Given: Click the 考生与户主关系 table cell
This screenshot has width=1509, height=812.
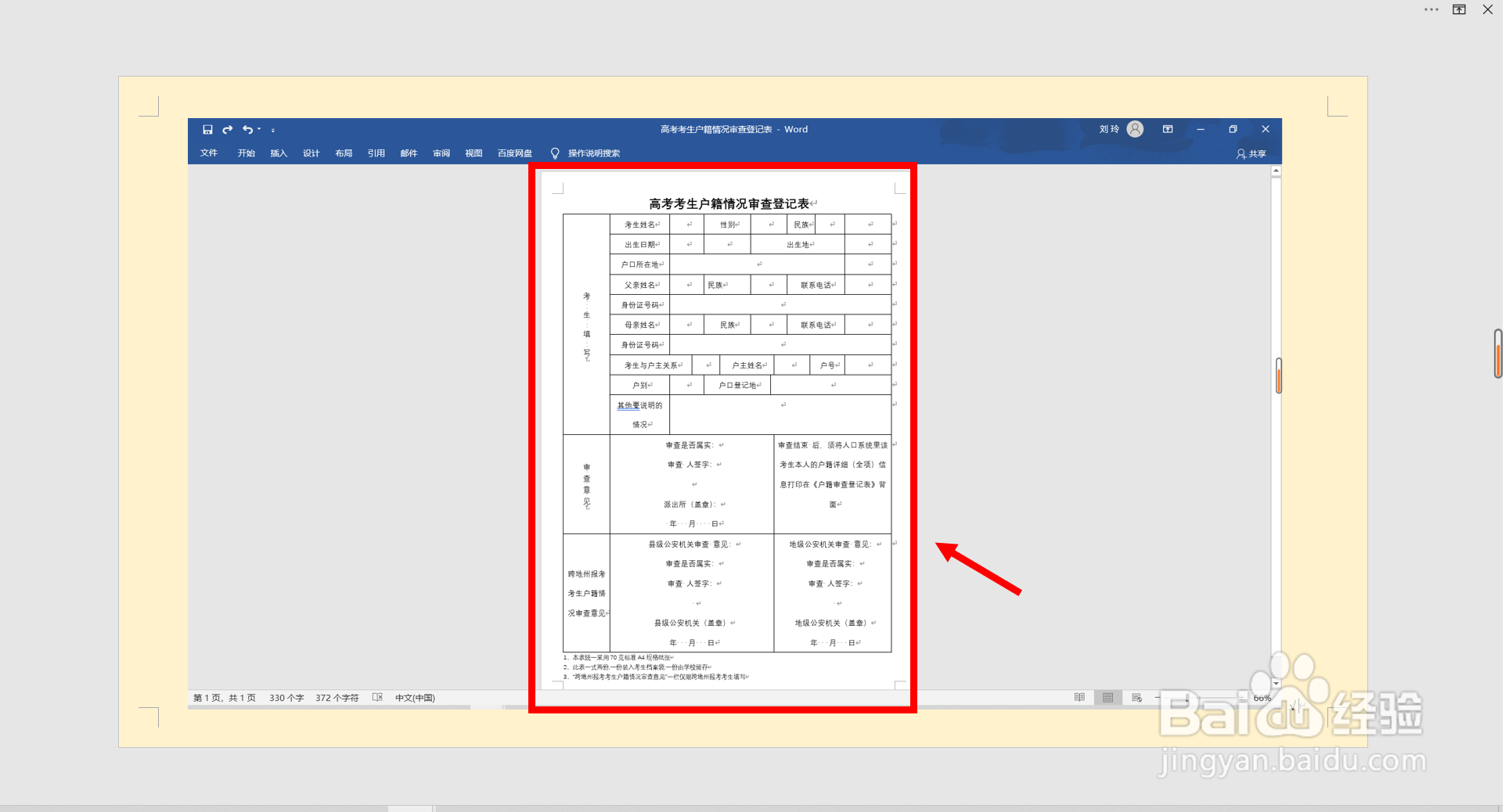Looking at the screenshot, I should [651, 365].
